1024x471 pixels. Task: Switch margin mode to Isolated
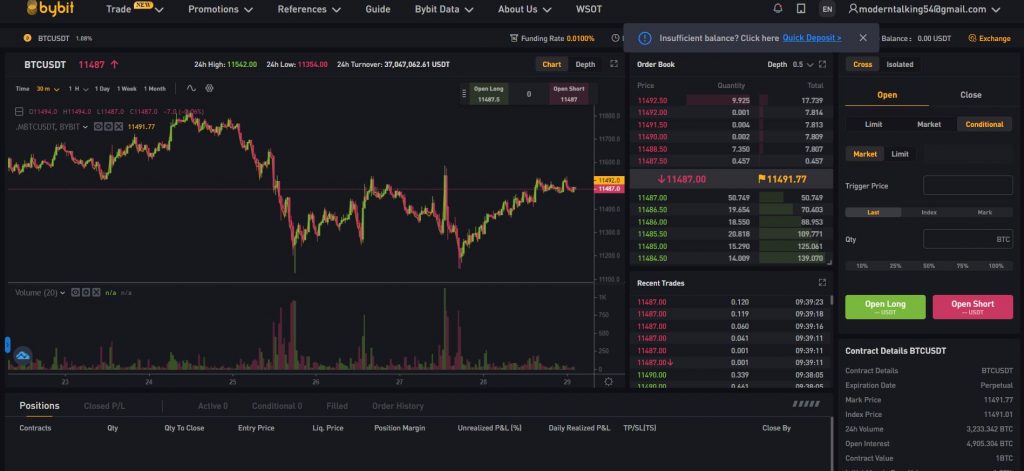click(899, 64)
